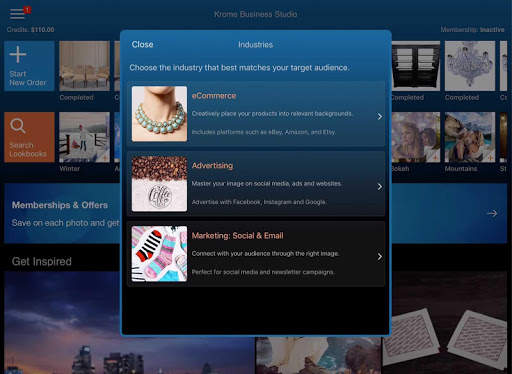Open the completed chairs order thumbnail
The height and width of the screenshot is (374, 512).
pos(84,66)
